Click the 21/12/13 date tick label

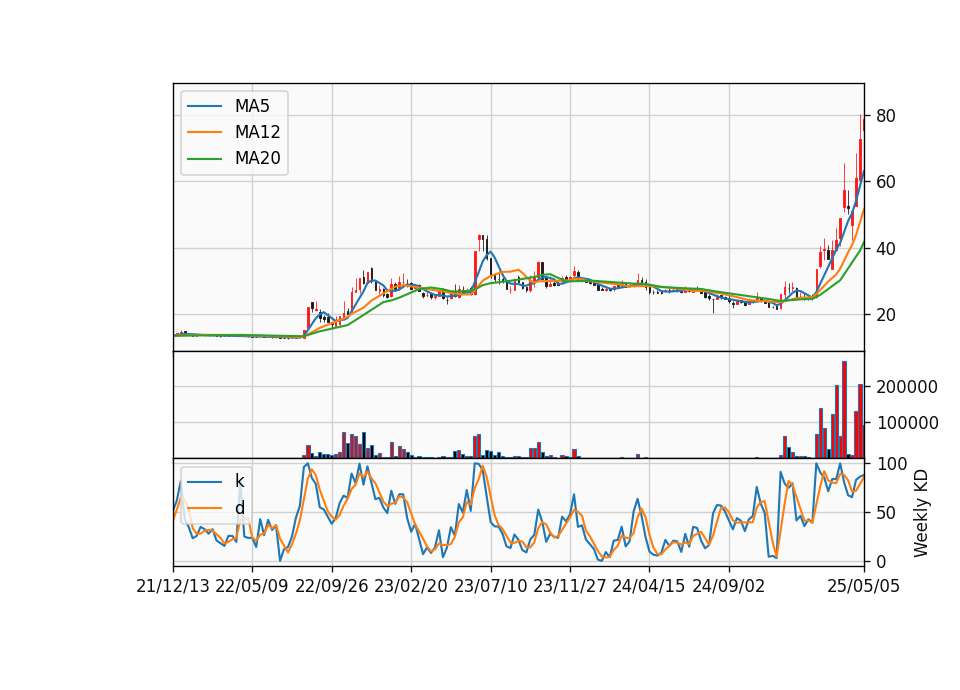[x=173, y=587]
